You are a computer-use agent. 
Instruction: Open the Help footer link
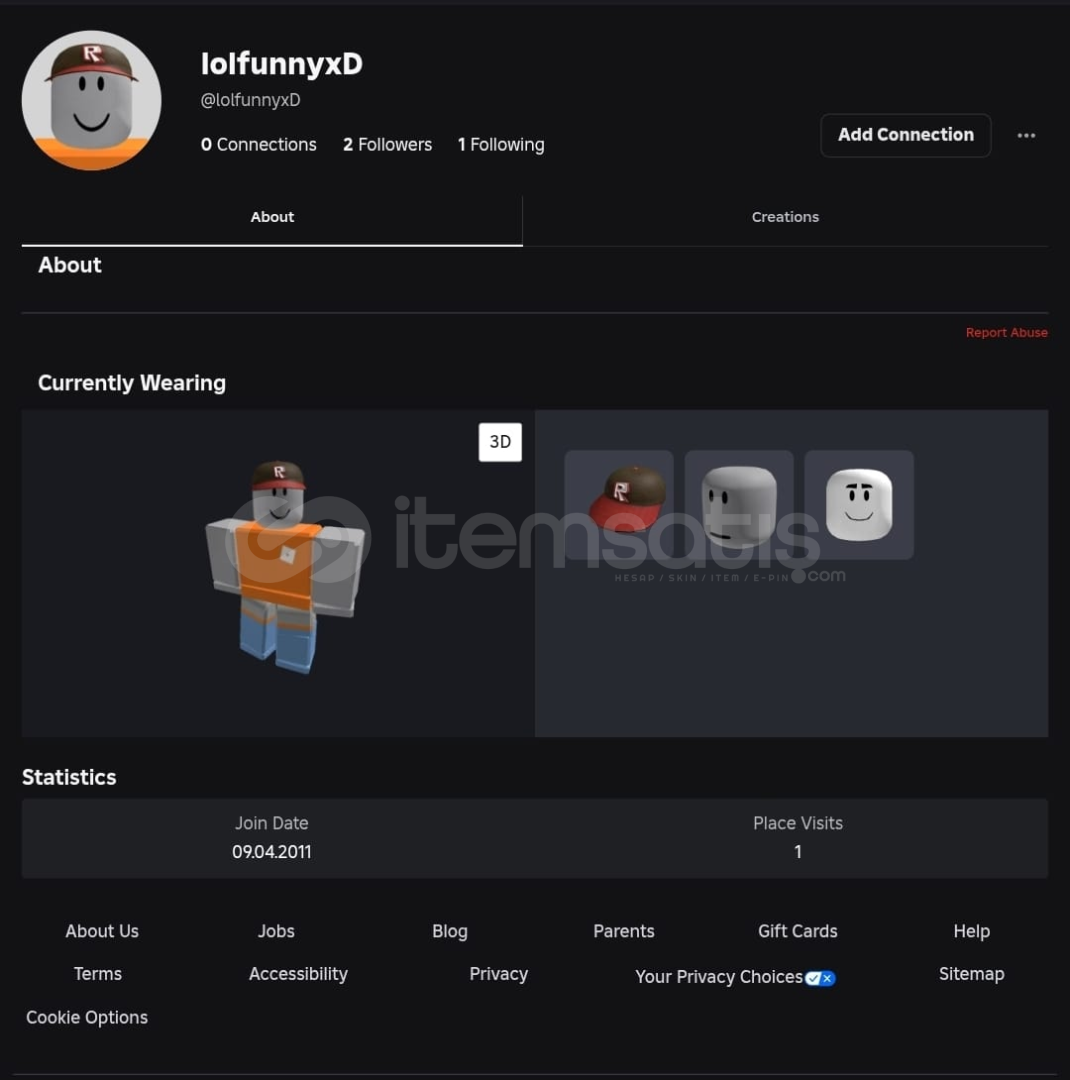coord(971,931)
